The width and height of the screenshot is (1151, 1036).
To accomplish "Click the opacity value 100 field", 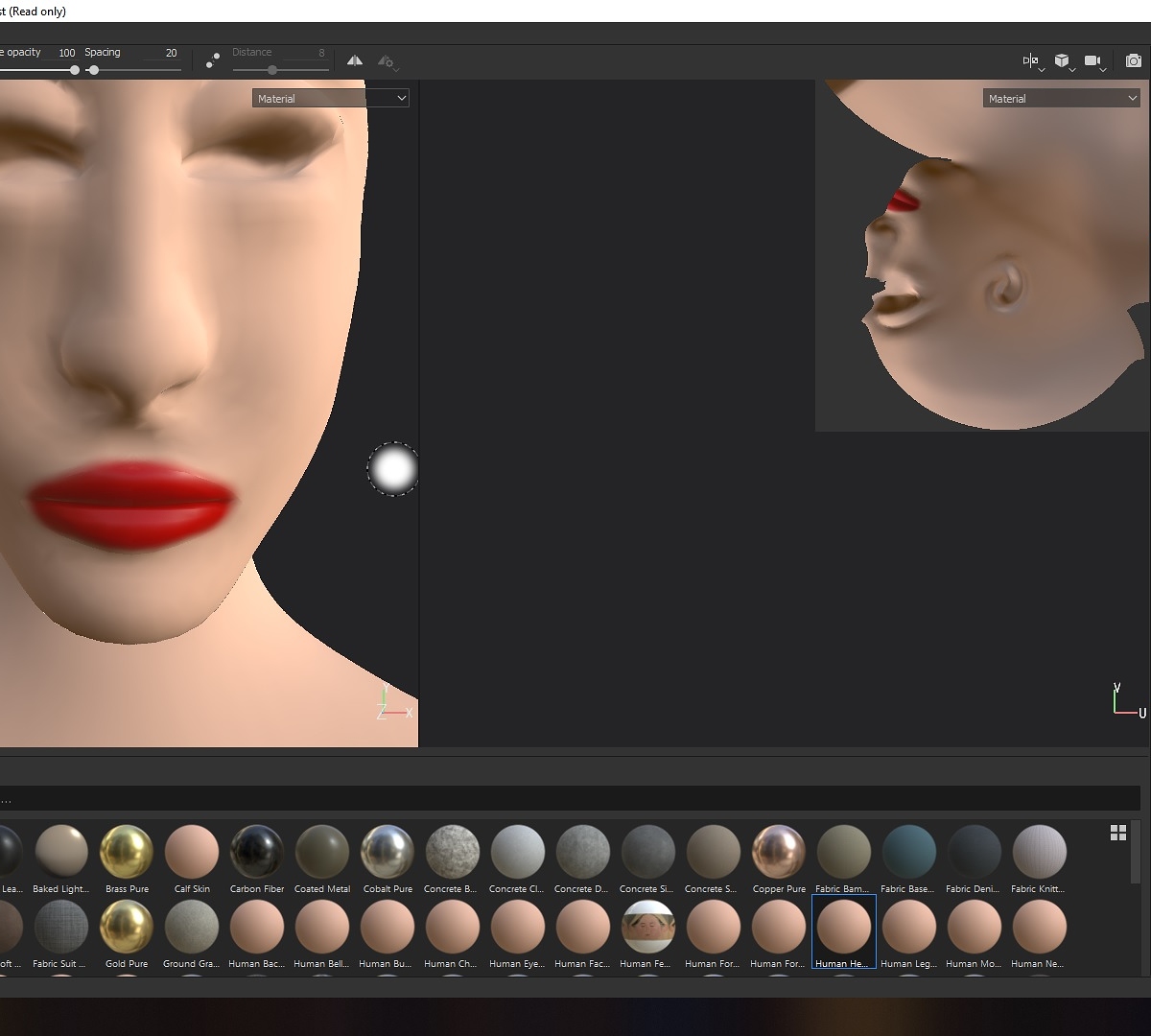I will (x=66, y=53).
